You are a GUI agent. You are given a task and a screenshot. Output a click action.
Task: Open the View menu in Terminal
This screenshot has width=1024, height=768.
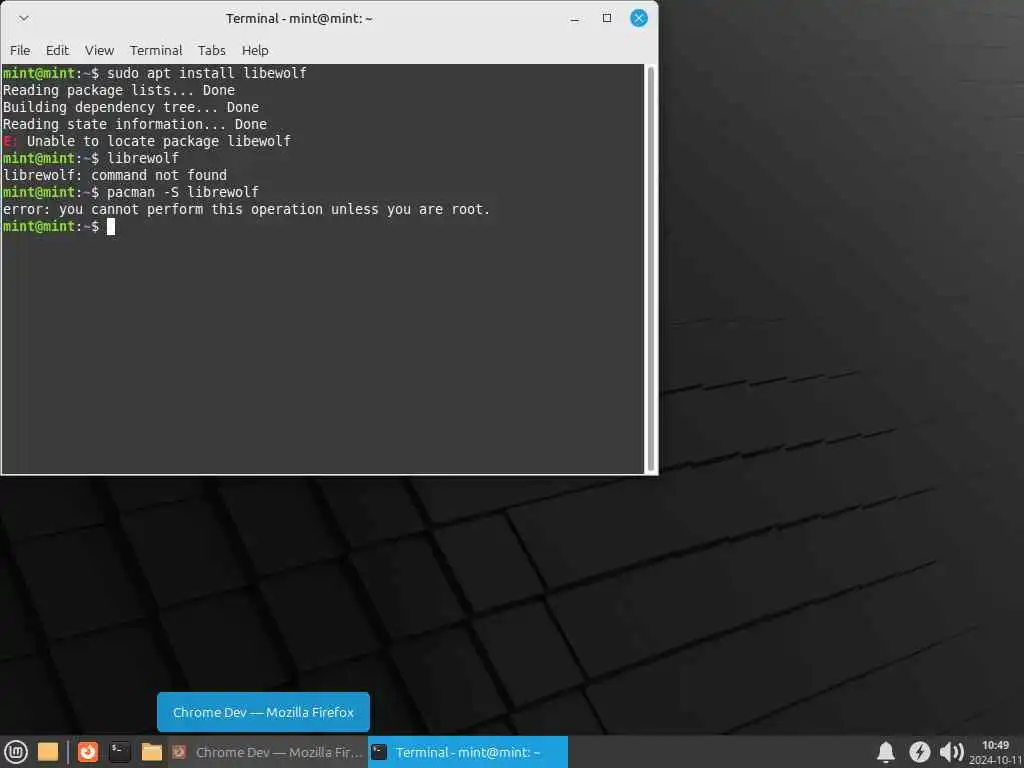point(99,50)
